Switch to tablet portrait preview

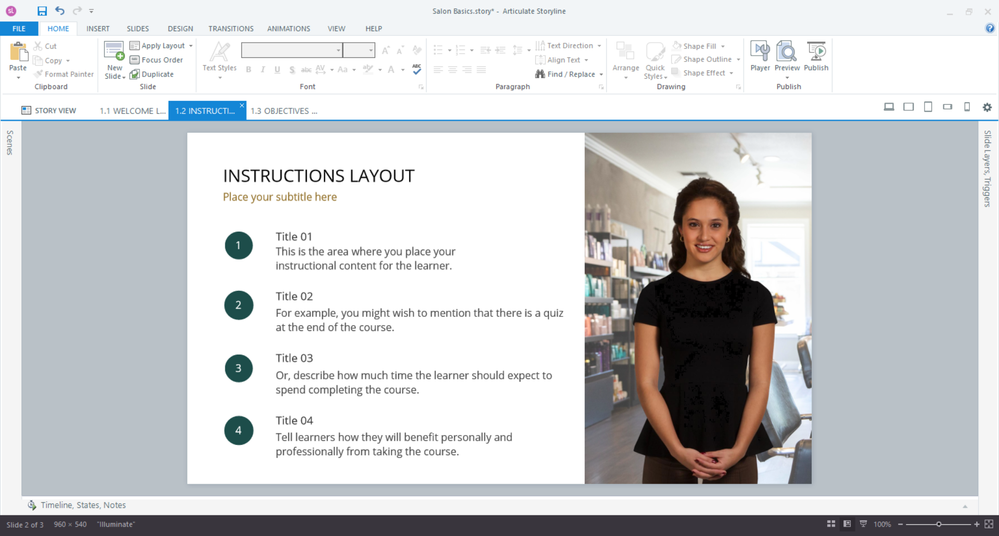tap(928, 107)
